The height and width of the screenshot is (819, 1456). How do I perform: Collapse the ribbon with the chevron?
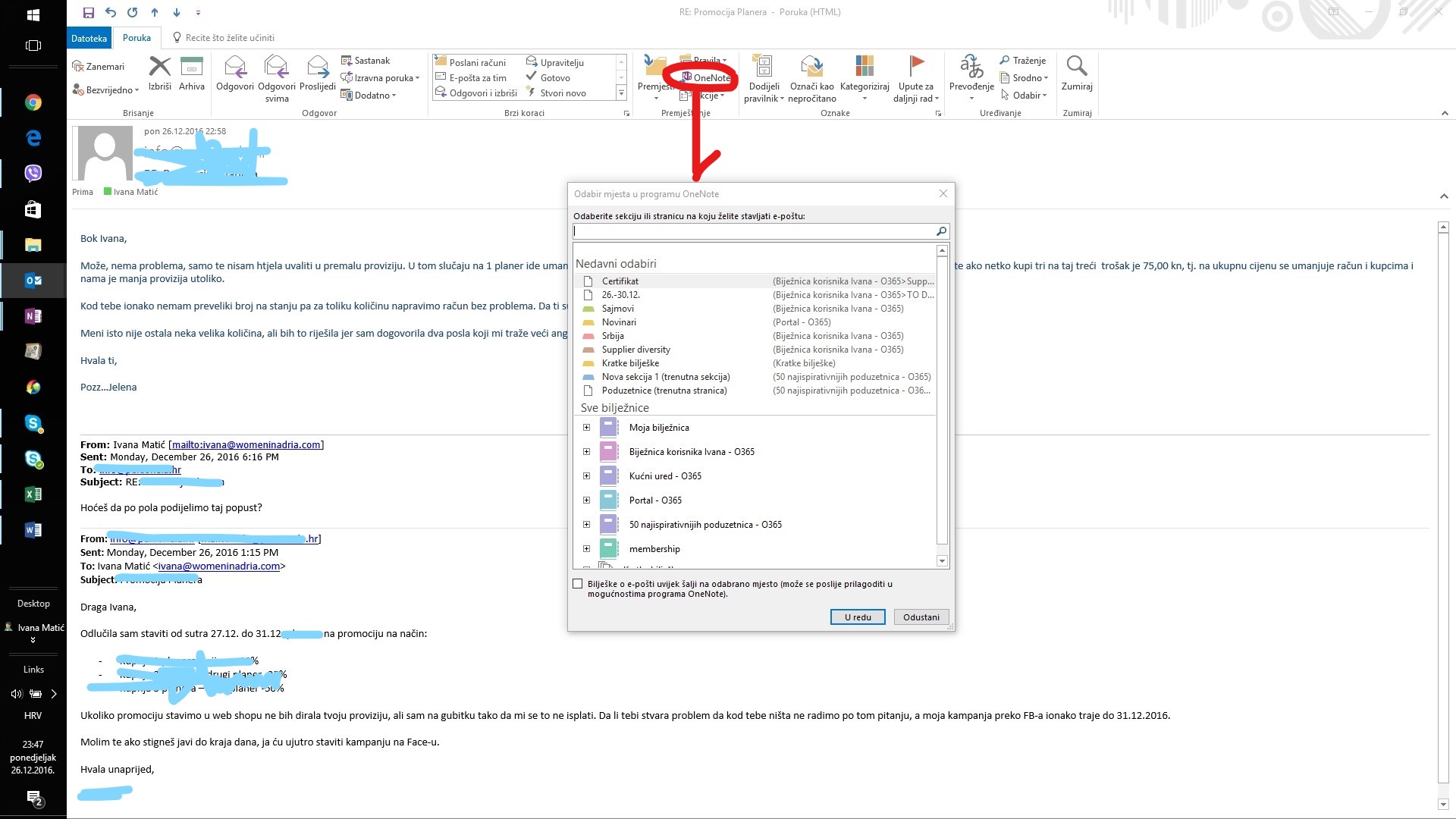point(1444,113)
